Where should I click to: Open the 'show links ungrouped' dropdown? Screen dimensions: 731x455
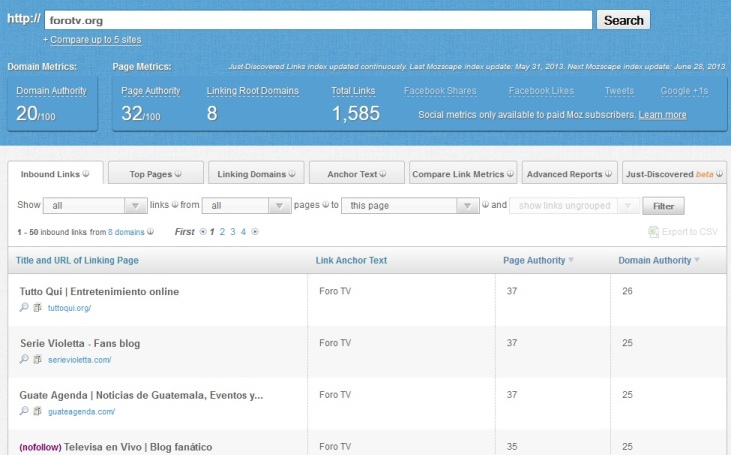click(574, 206)
